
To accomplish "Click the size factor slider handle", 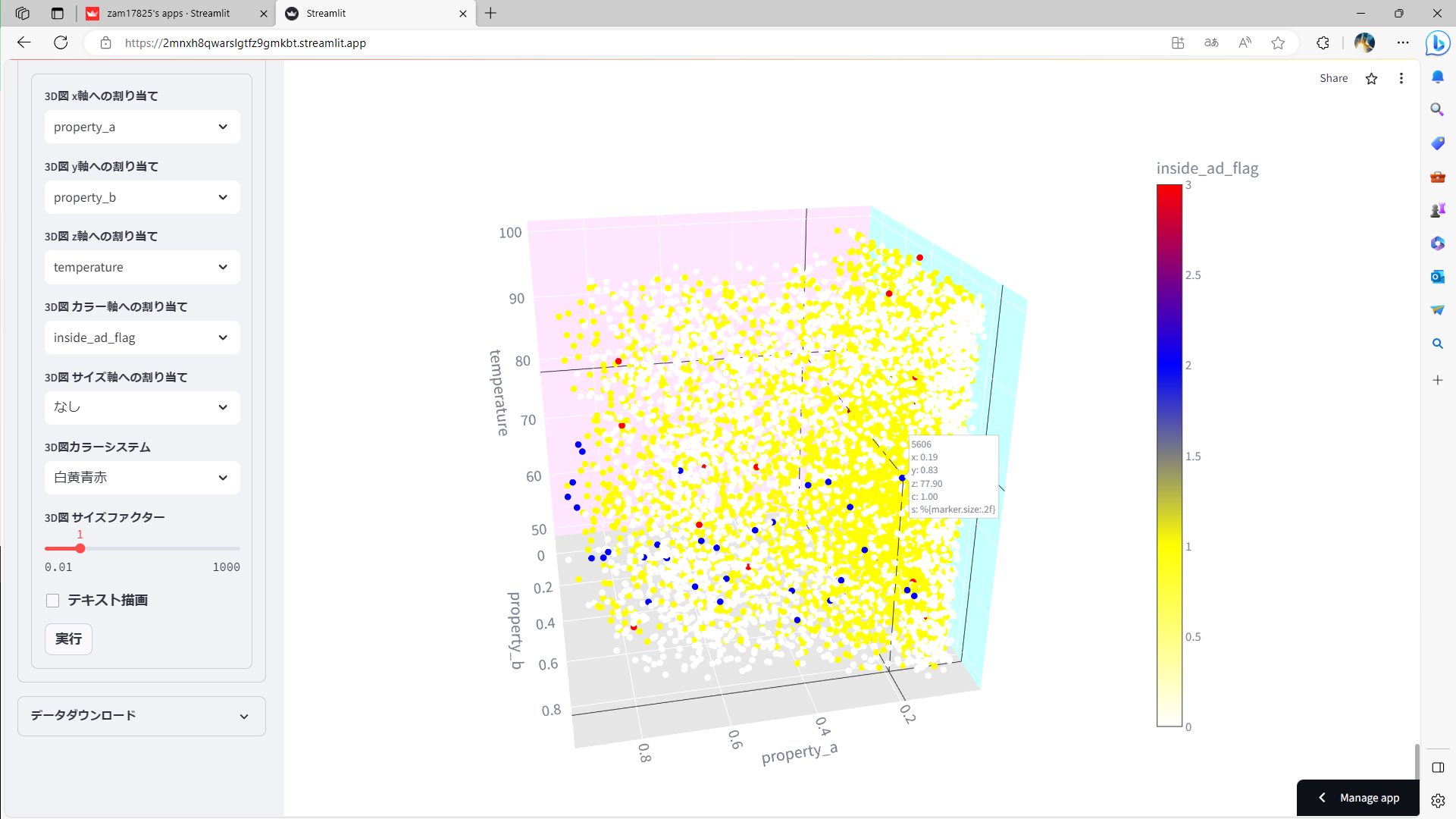I will [x=80, y=548].
